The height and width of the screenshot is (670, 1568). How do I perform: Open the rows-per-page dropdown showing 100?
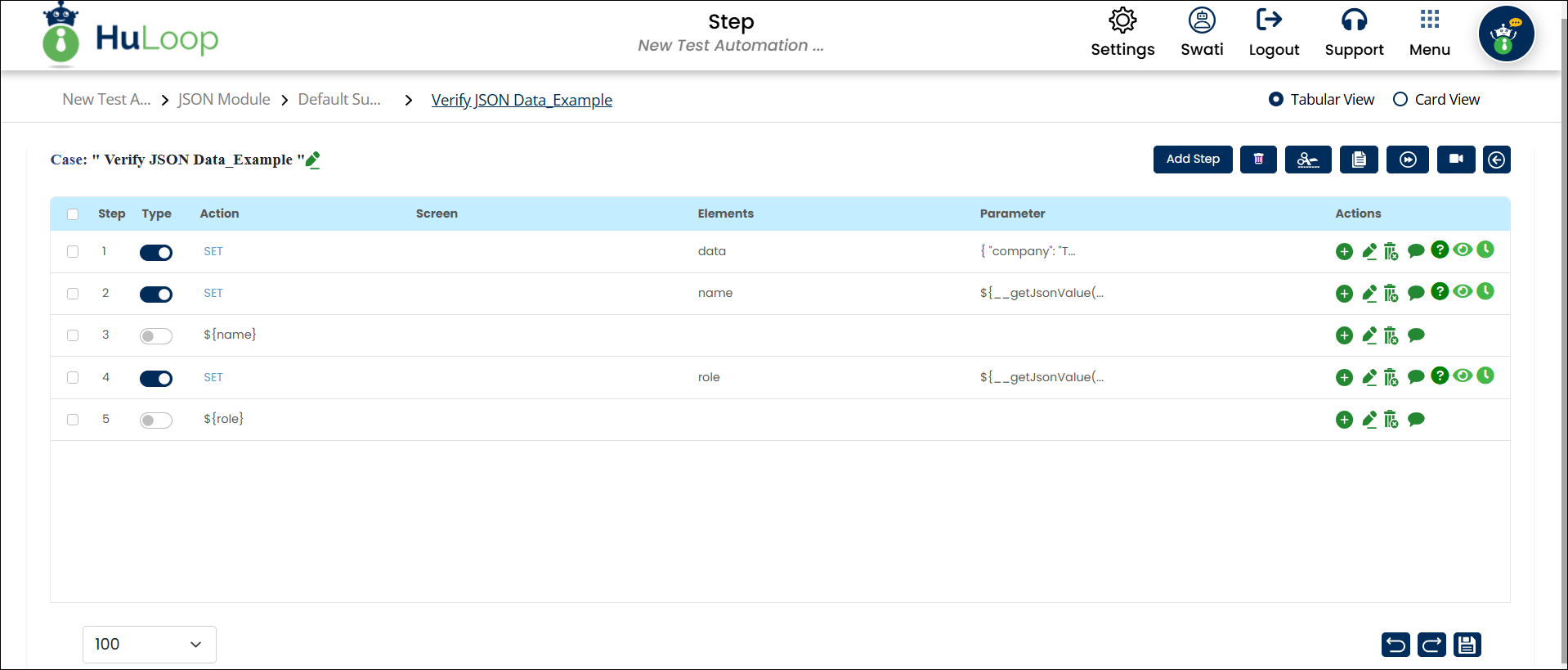[149, 645]
